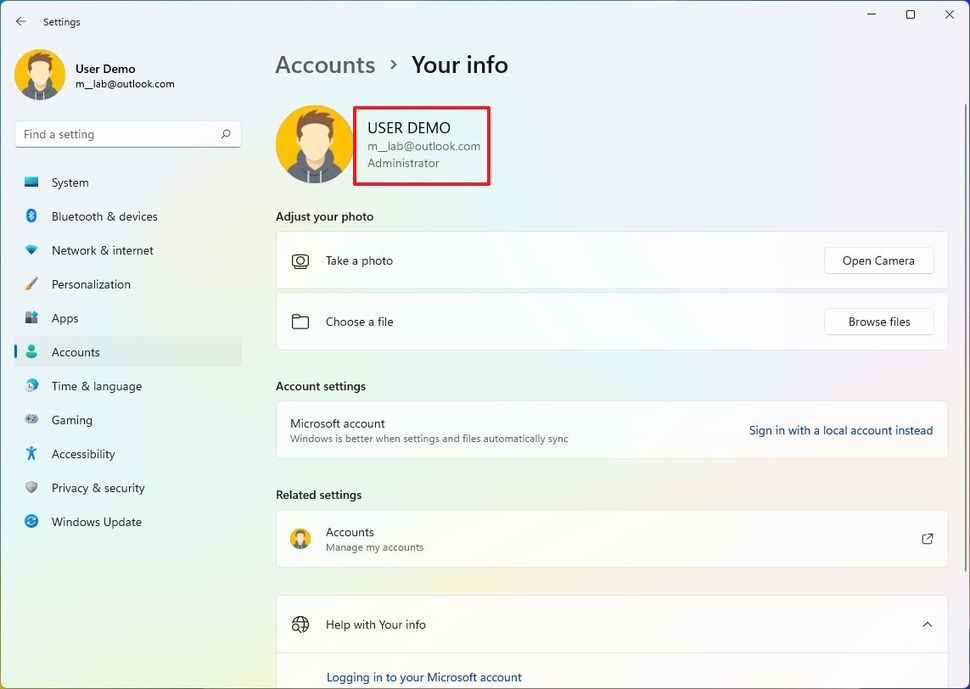Open Network & internet wifi icon
The height and width of the screenshot is (689, 970).
pos(32,251)
